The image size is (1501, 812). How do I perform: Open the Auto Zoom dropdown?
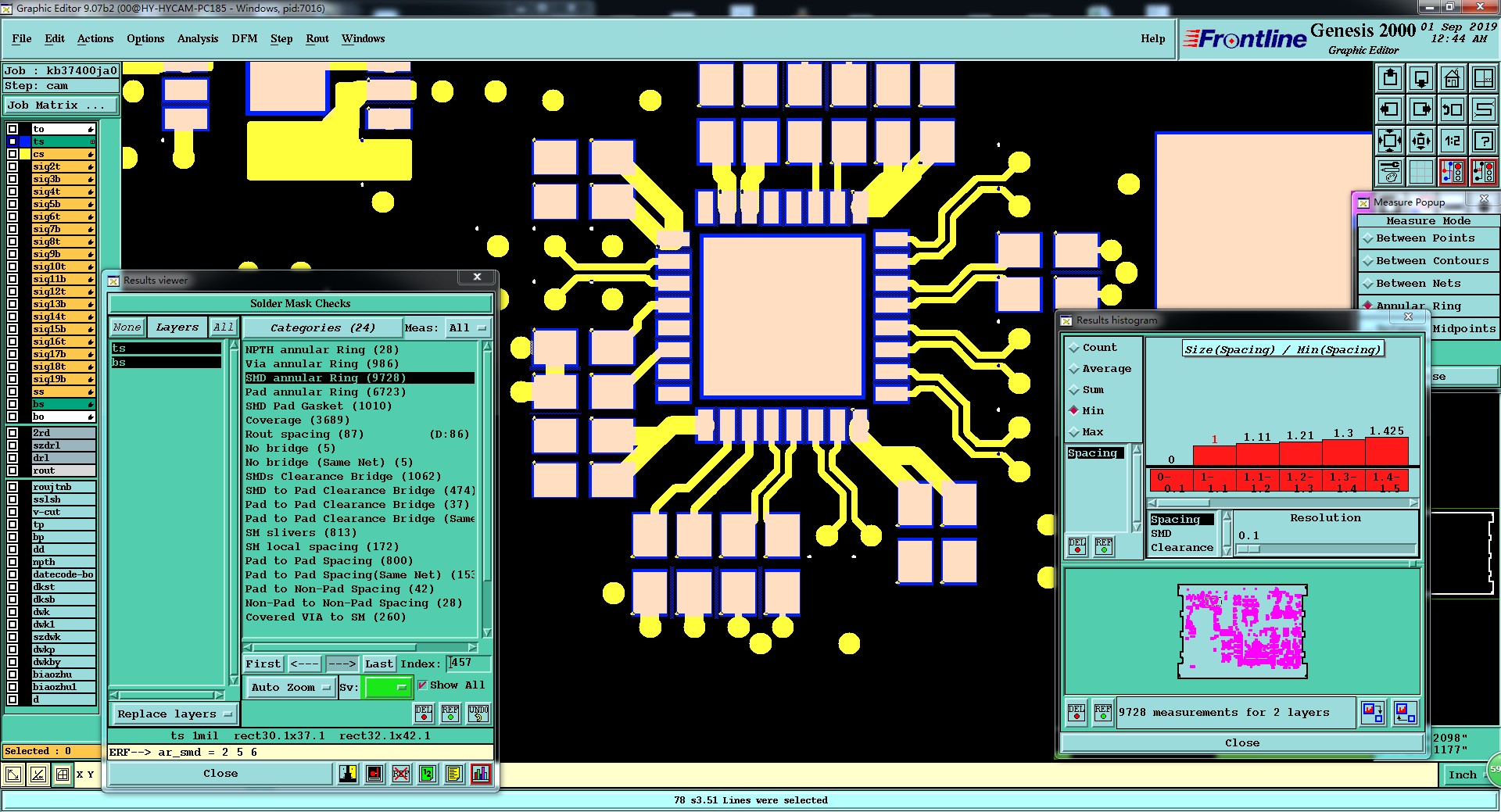coord(291,688)
